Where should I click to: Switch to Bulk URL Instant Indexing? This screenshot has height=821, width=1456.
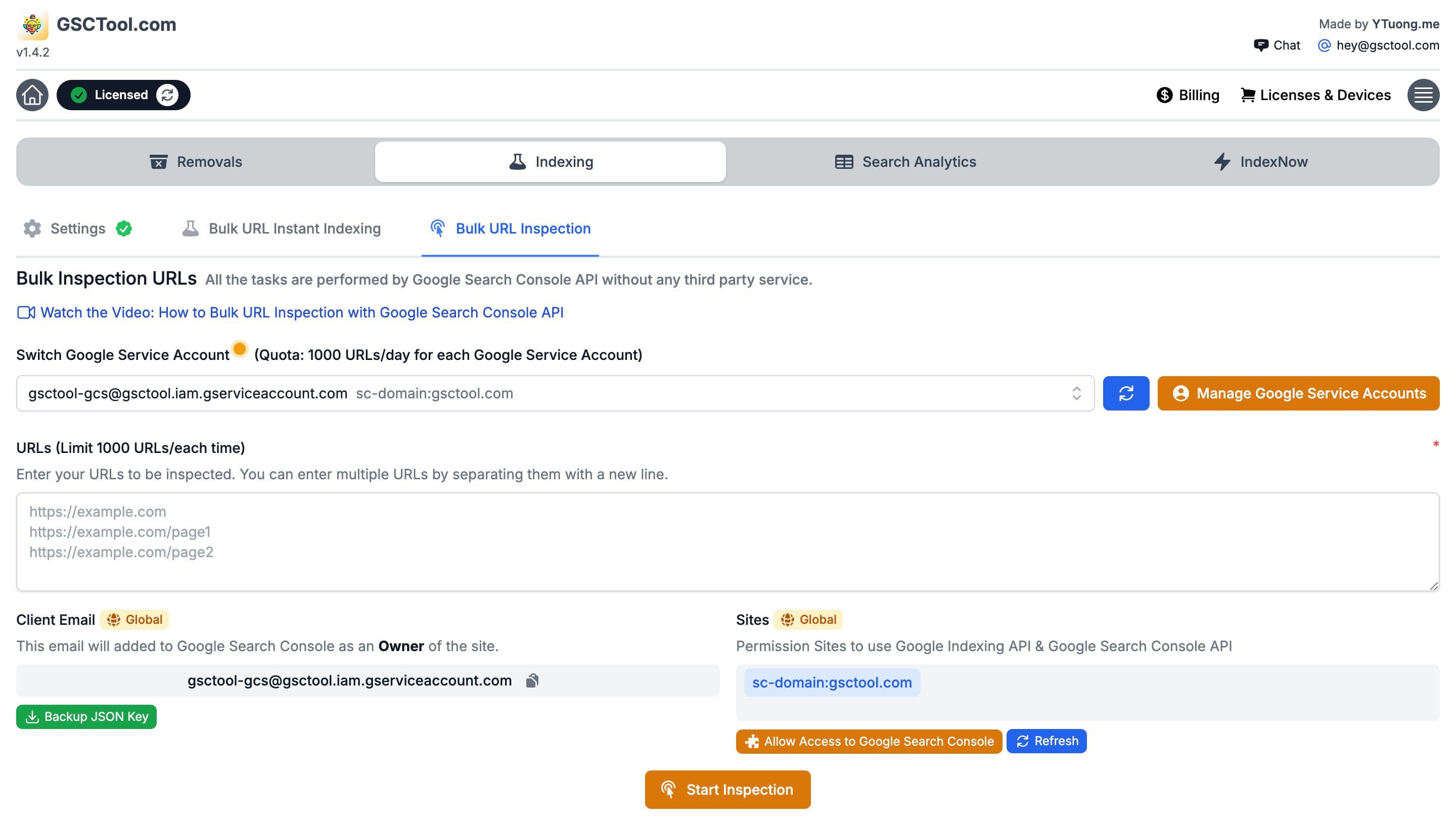[x=281, y=229]
